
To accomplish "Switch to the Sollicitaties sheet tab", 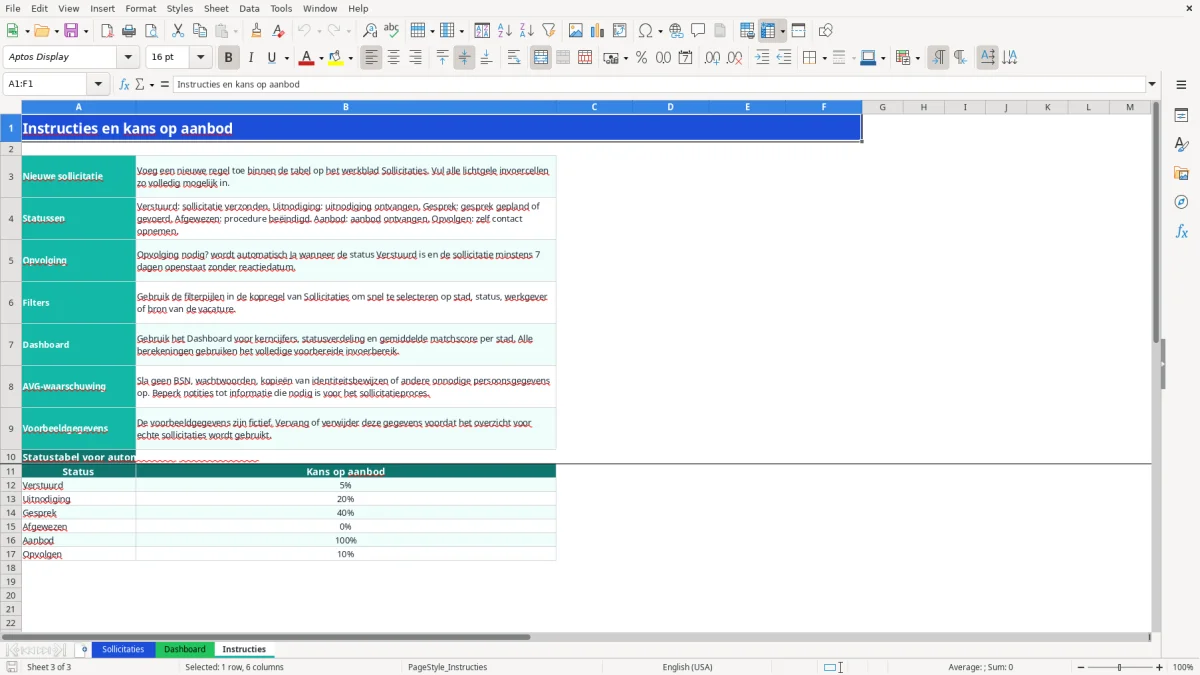I will [x=123, y=649].
